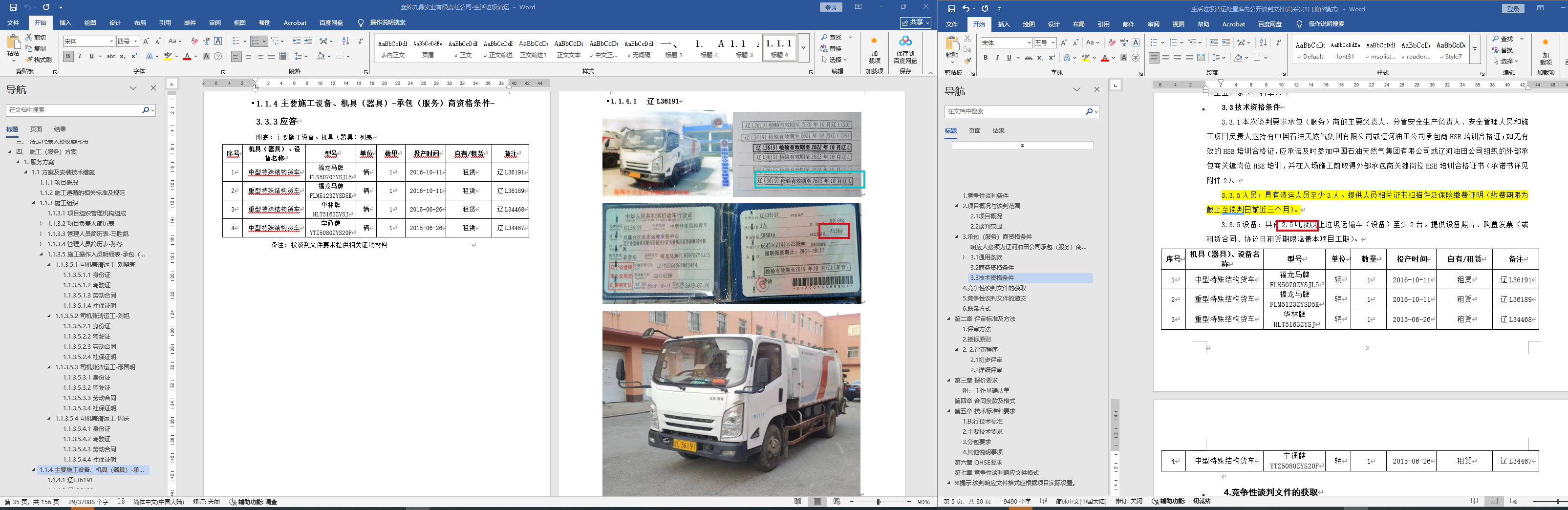Click red font color swatch in left window
This screenshot has height=510, width=1568.
point(187,57)
